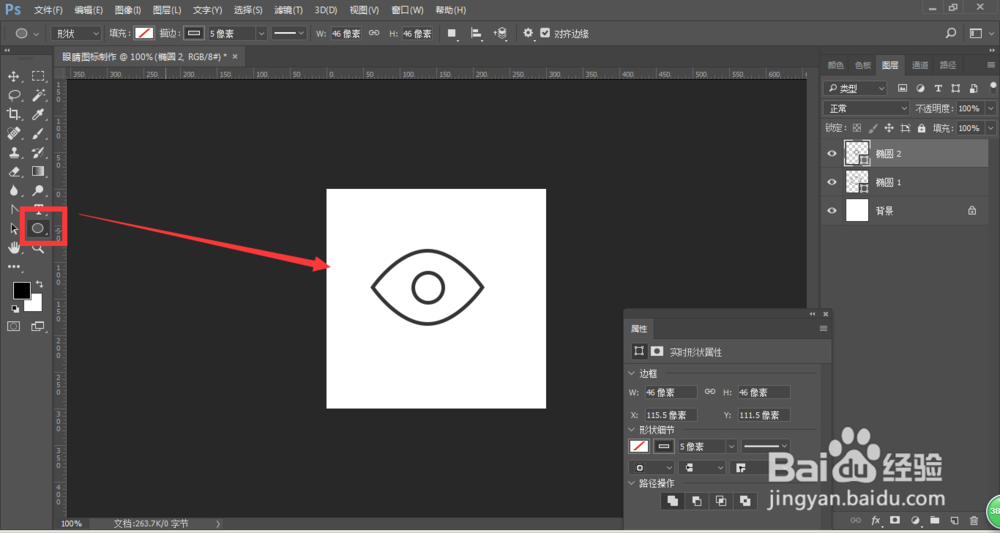Hide the 椭圆 2 layer
The image size is (1000, 533).
tap(832, 154)
